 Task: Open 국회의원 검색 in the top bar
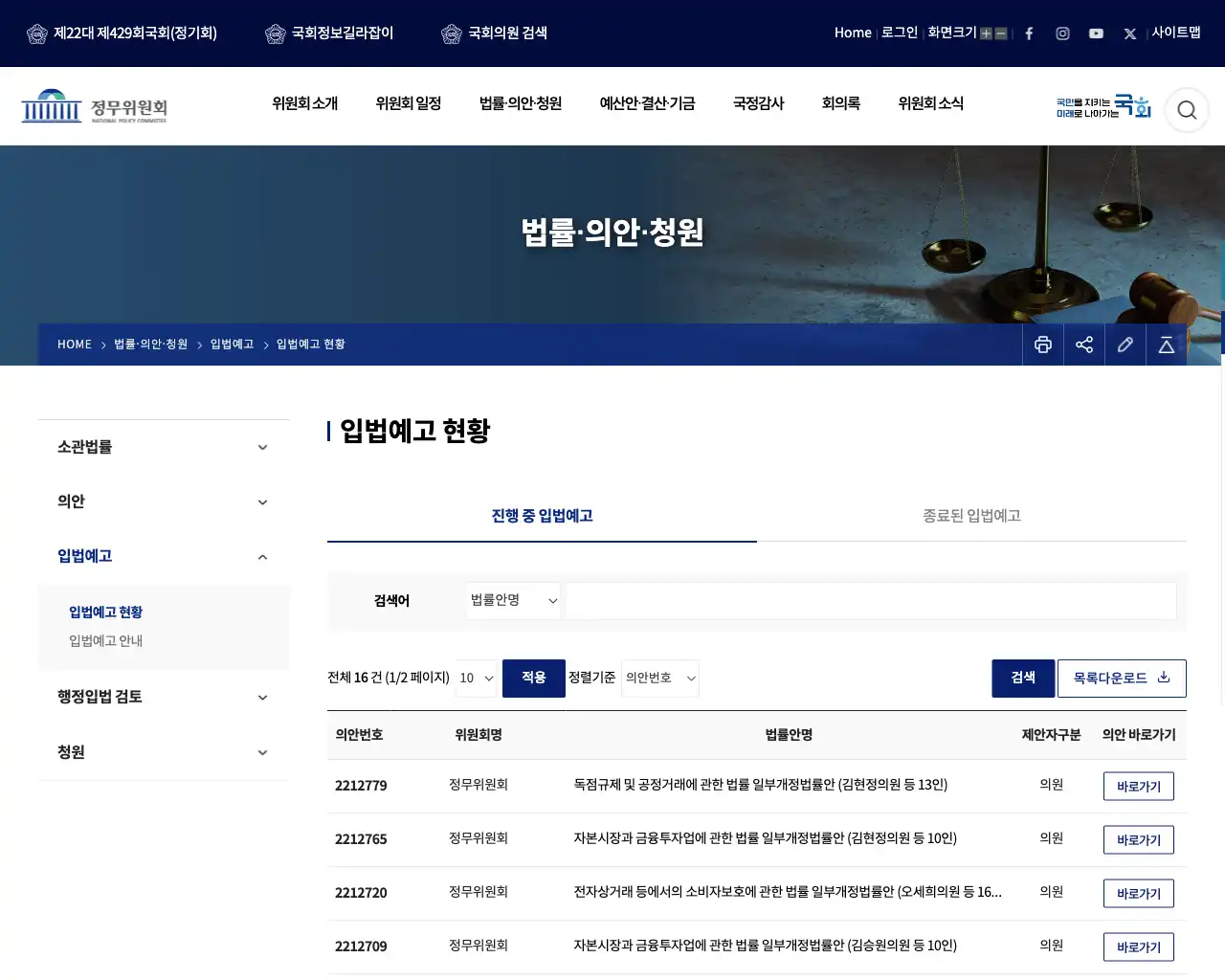(x=495, y=33)
